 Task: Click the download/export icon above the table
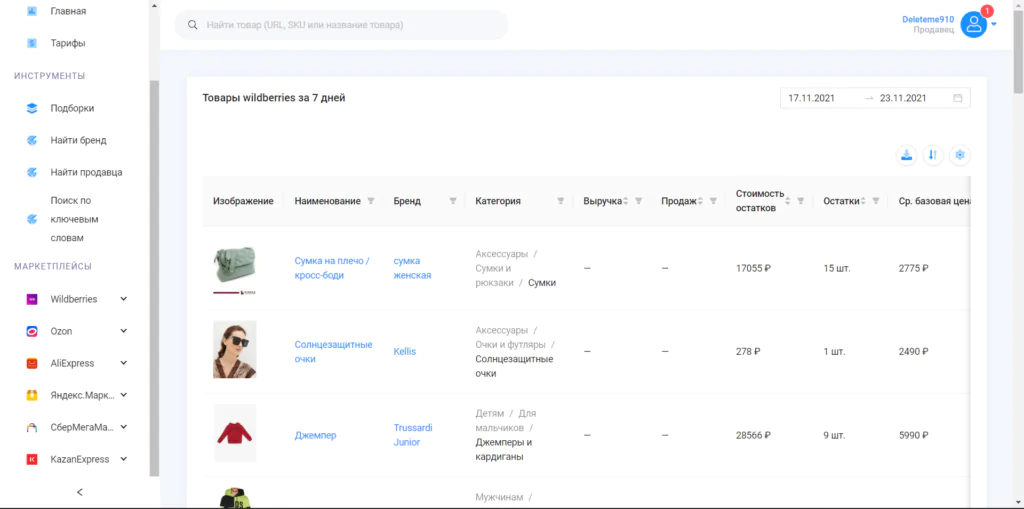point(906,155)
